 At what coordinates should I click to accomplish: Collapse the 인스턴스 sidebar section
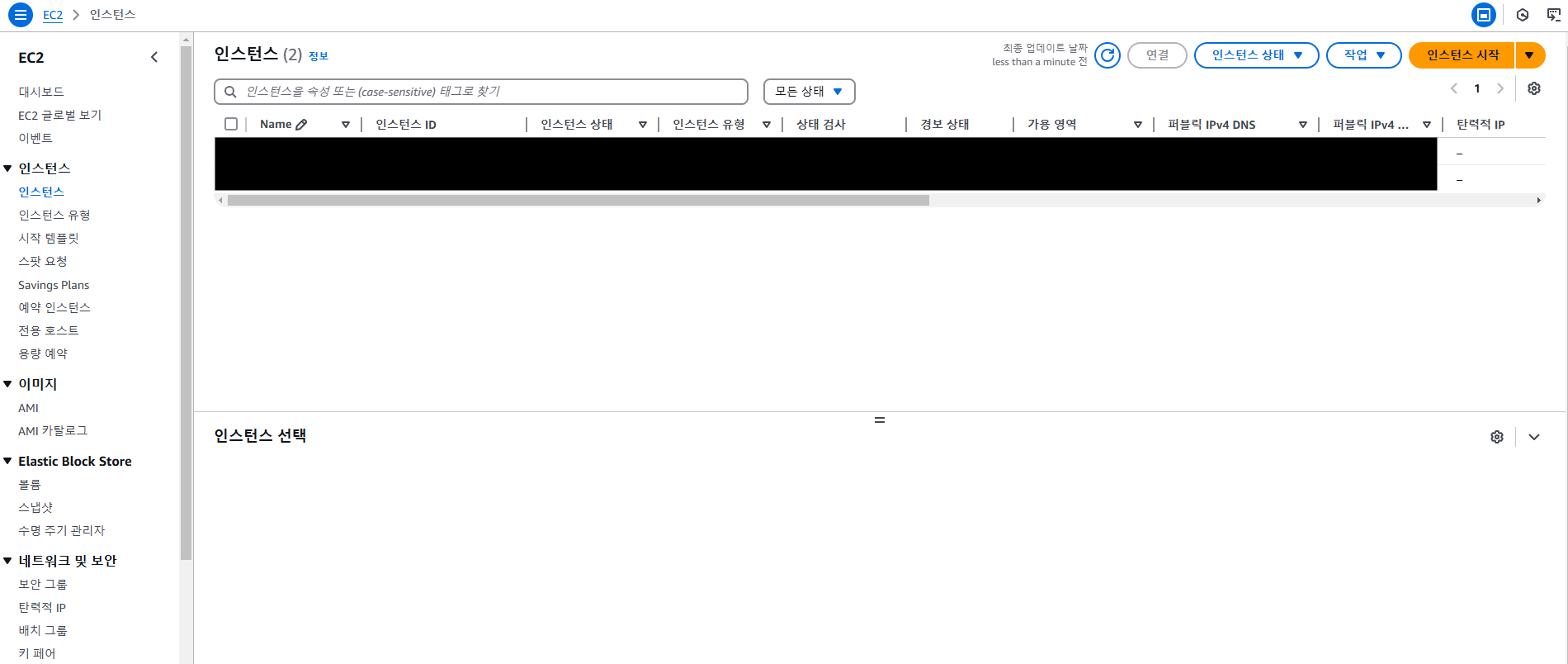point(7,168)
